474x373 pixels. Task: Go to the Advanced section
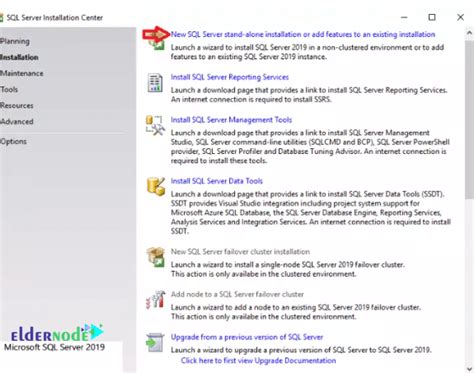coord(17,122)
